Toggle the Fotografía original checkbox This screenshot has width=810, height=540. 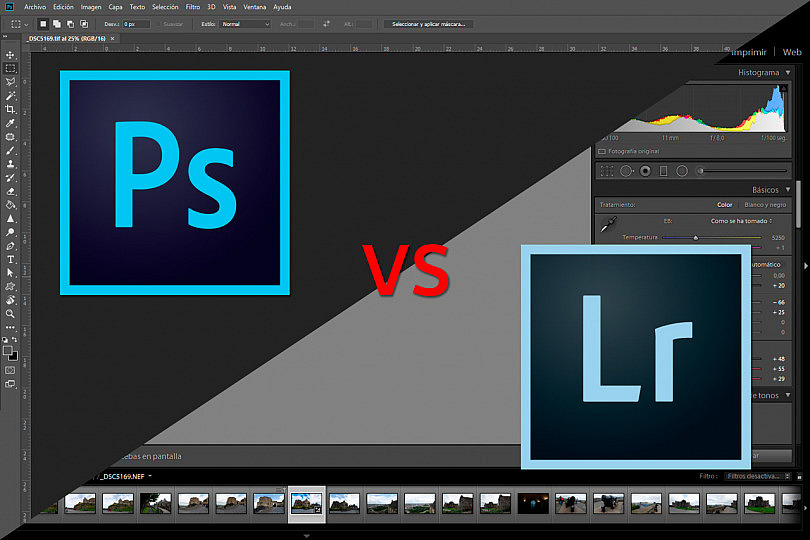602,151
